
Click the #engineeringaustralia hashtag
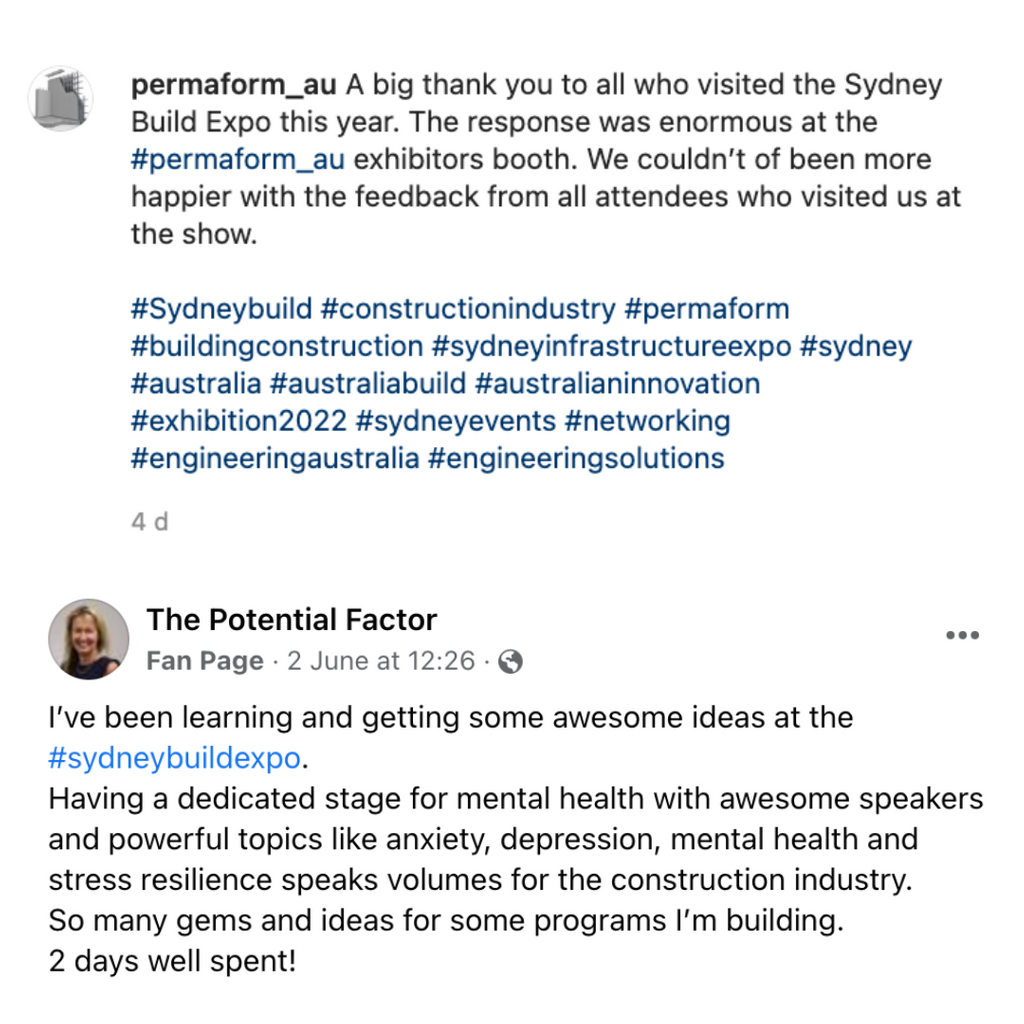[275, 458]
